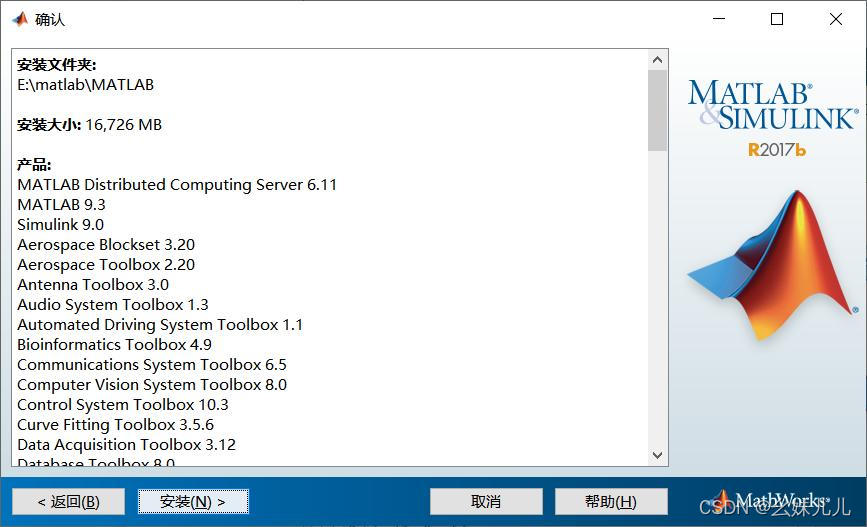
Task: Maximize the 确认 installer window
Action: click(777, 19)
